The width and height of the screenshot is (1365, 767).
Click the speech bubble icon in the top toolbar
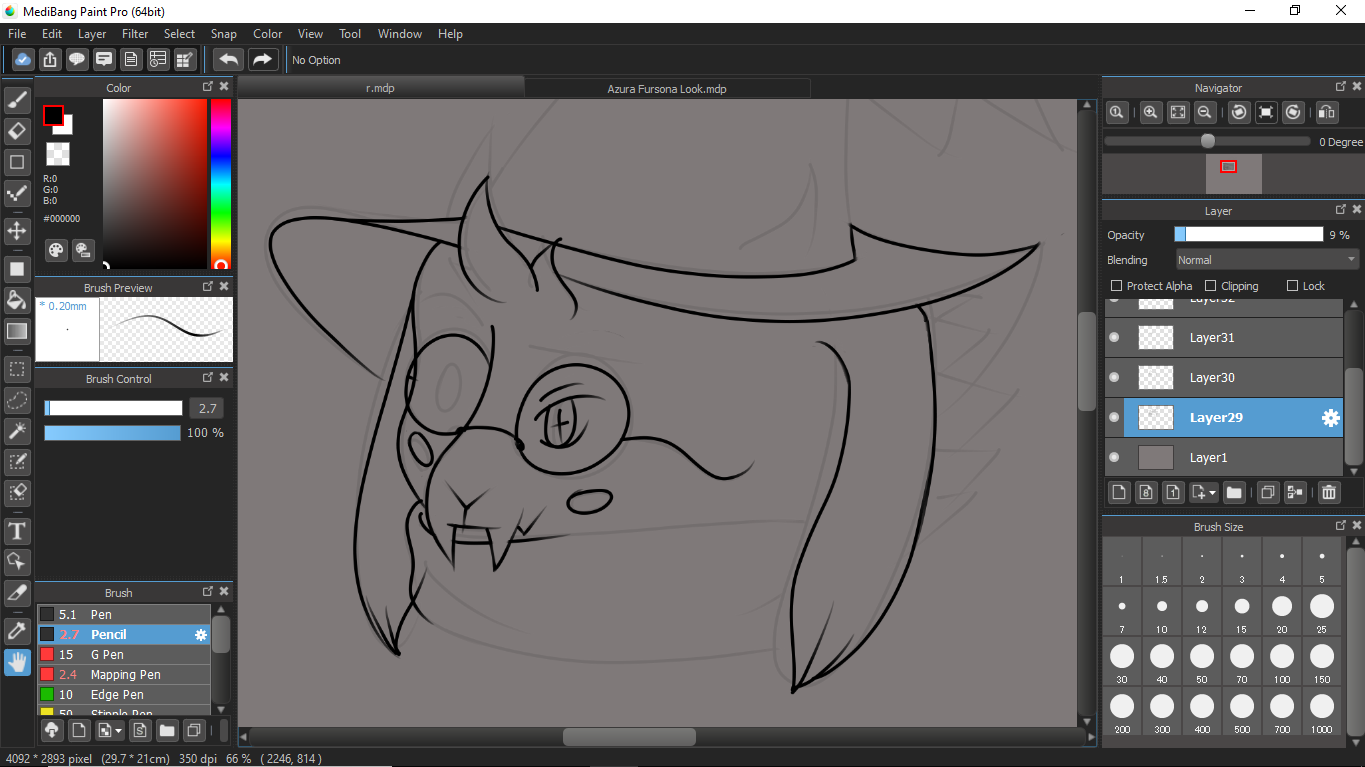coord(77,59)
